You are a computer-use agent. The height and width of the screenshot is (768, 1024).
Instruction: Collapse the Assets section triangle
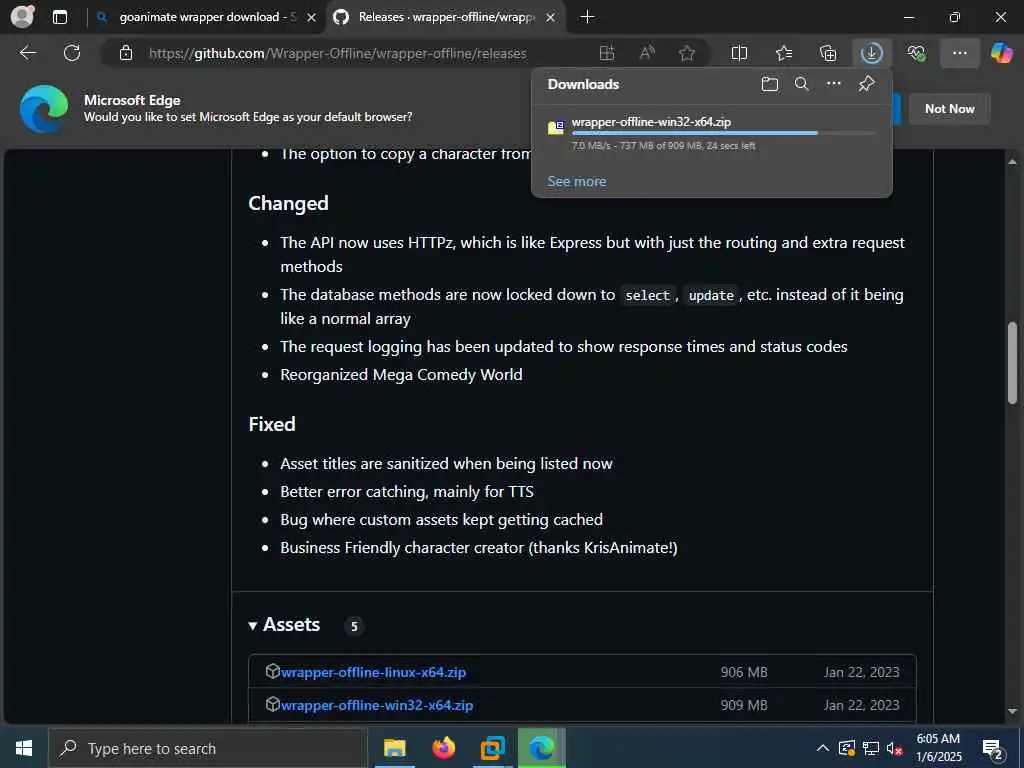pyautogui.click(x=253, y=626)
